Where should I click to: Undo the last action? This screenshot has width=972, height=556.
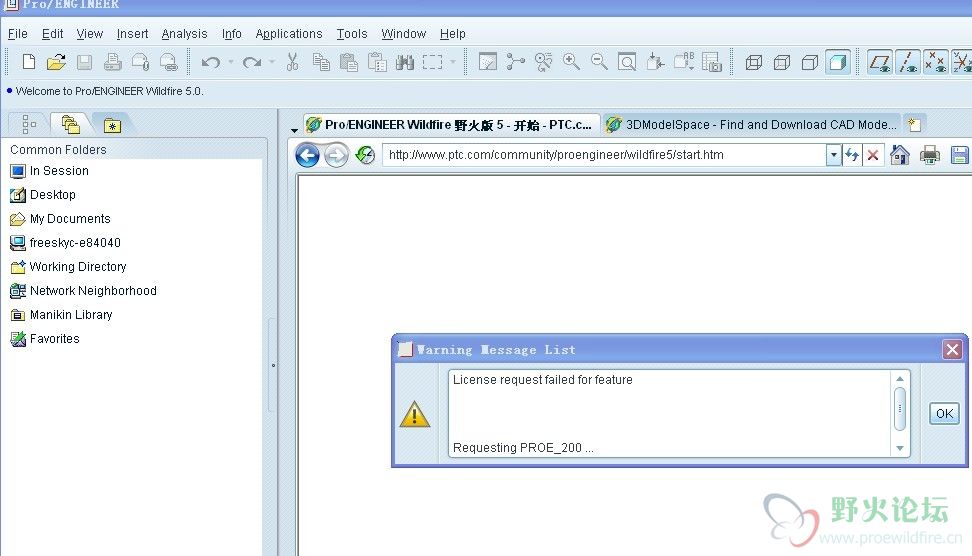pyautogui.click(x=211, y=62)
